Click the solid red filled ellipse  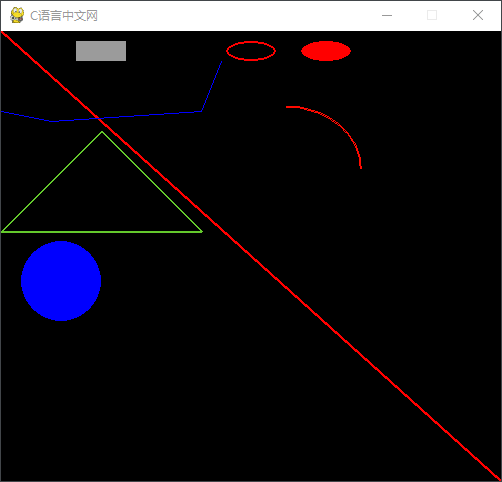coord(326,51)
